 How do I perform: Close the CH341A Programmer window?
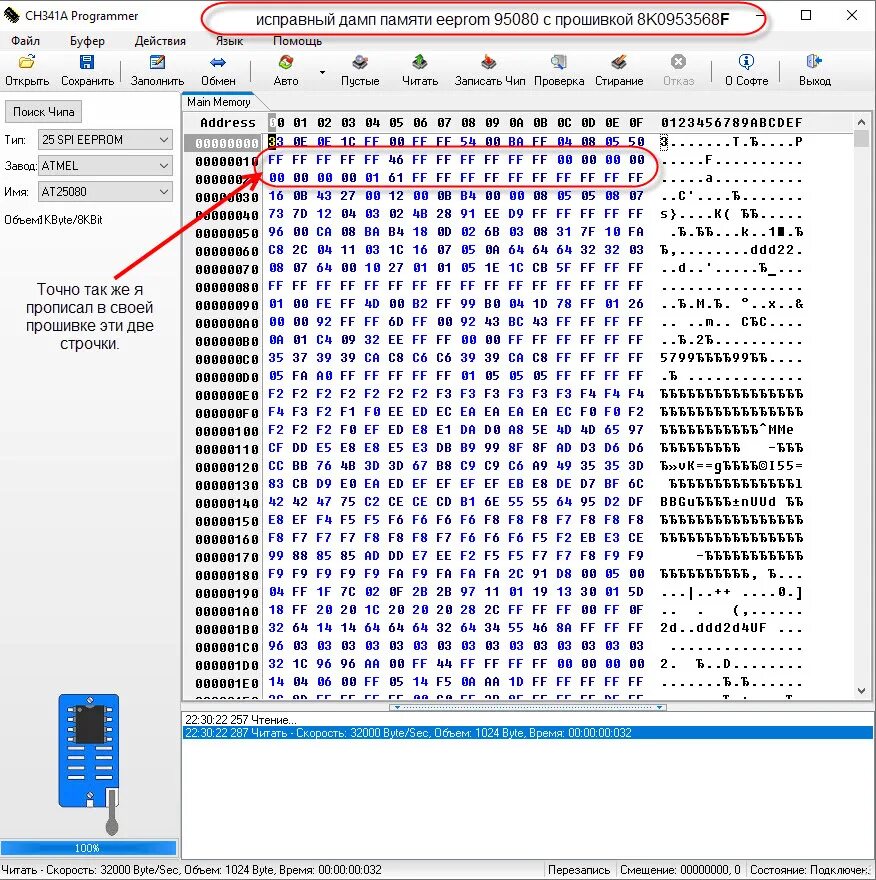[x=852, y=15]
